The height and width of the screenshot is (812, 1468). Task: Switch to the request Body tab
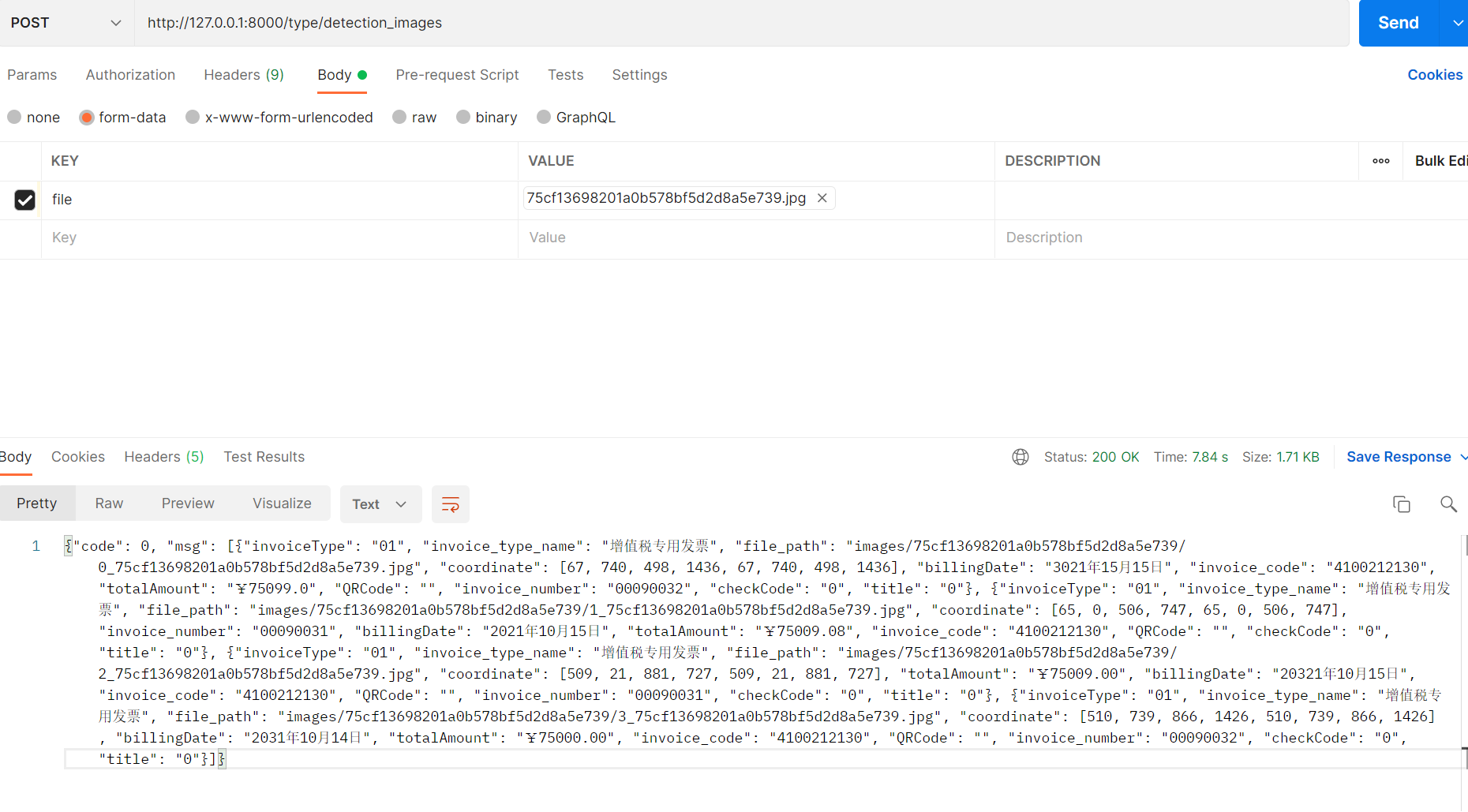click(342, 75)
